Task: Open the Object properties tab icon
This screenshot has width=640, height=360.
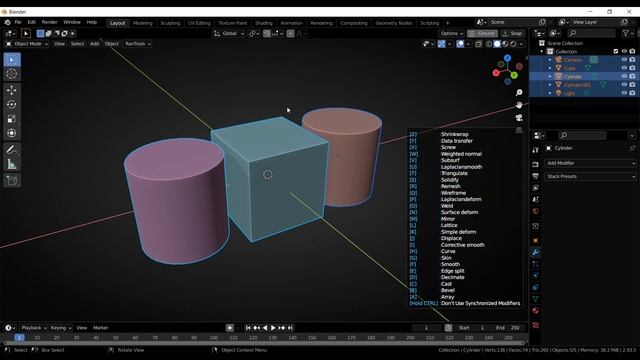Action: [536, 240]
